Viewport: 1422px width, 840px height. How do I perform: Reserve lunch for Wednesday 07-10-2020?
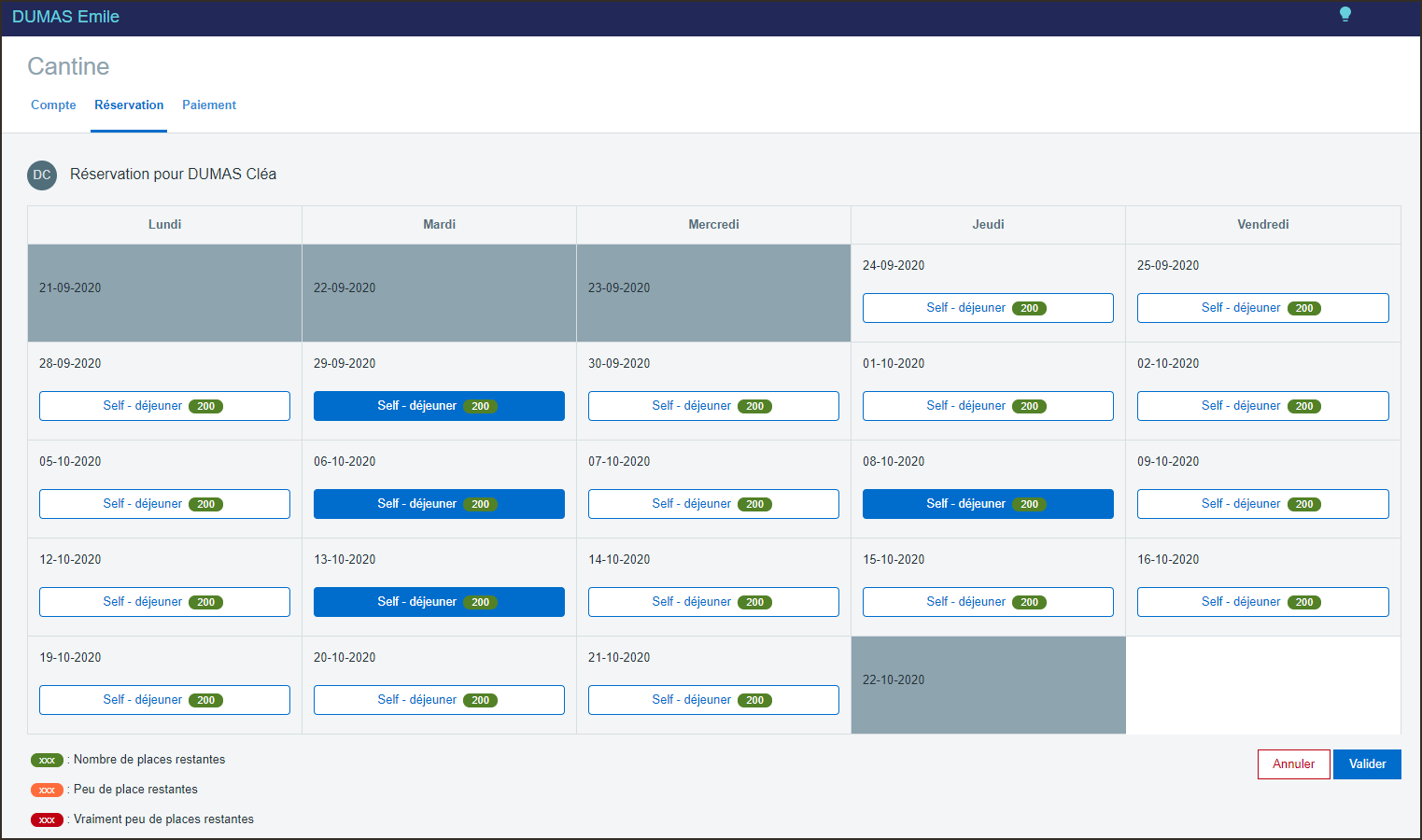point(713,504)
